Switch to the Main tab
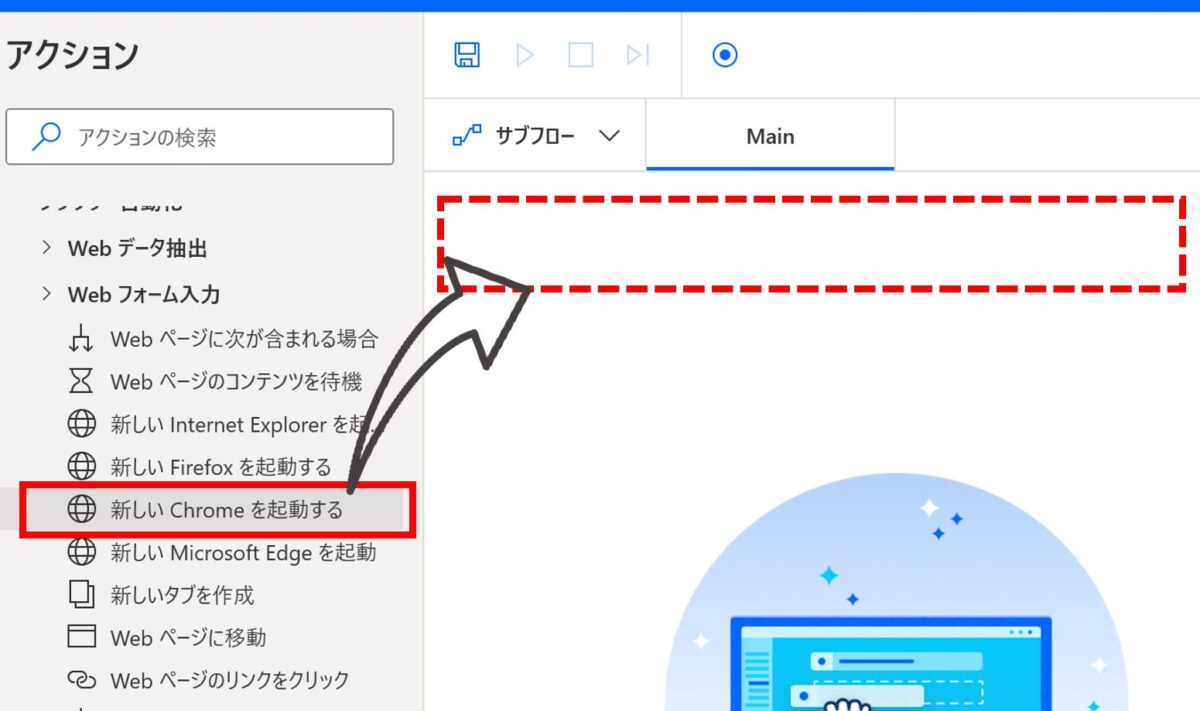Screen dimensions: 1200x711 point(770,136)
